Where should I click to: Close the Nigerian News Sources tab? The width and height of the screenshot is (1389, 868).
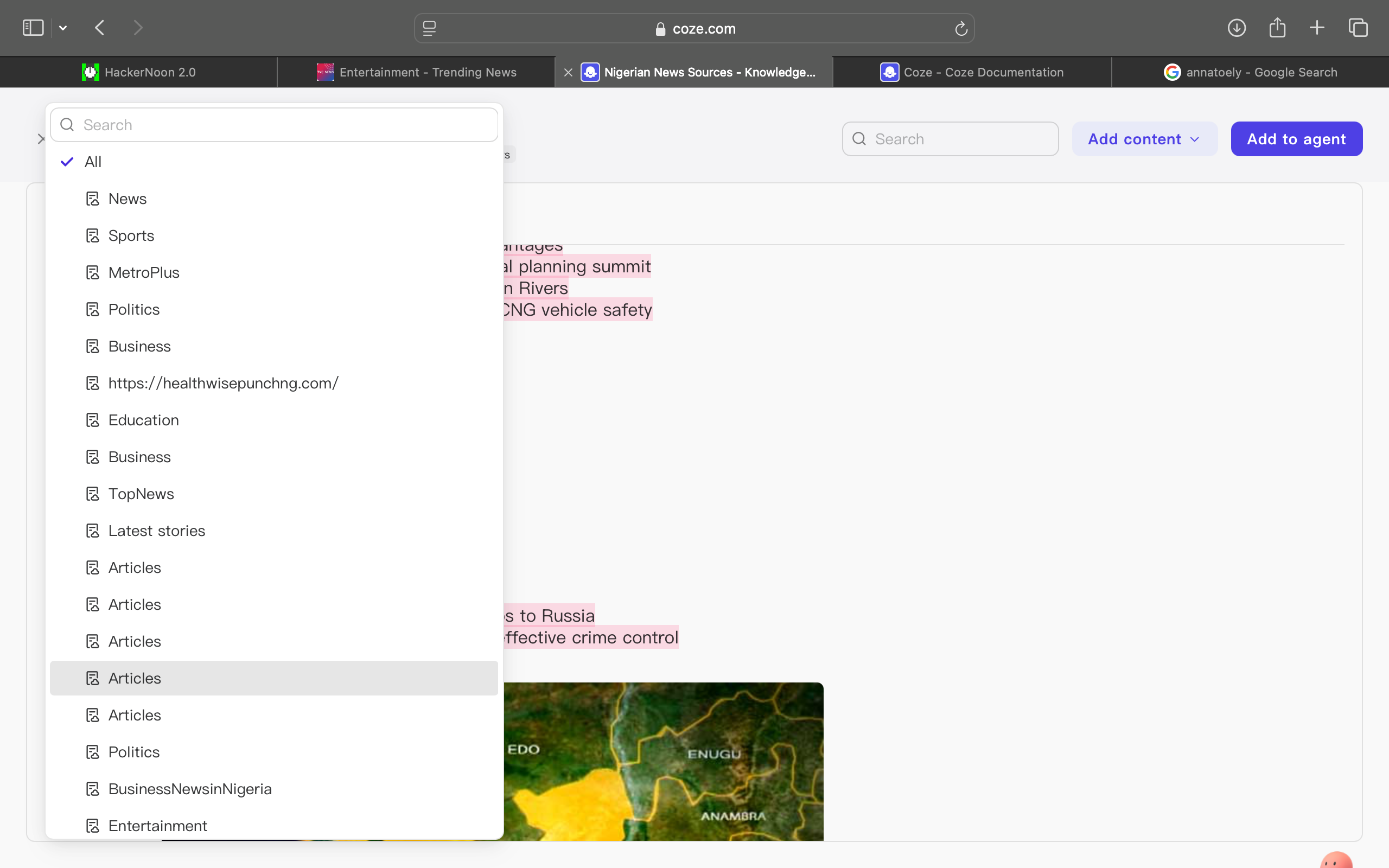click(568, 72)
